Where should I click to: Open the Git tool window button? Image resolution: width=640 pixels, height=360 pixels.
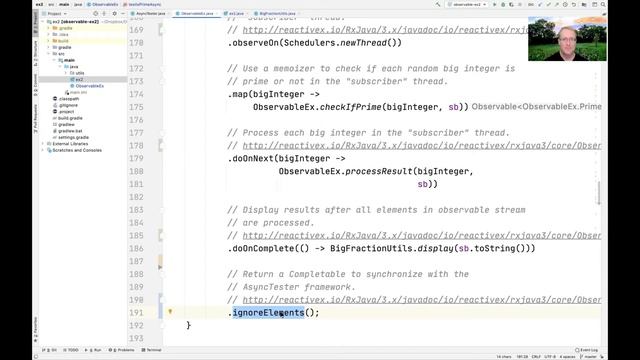49,350
